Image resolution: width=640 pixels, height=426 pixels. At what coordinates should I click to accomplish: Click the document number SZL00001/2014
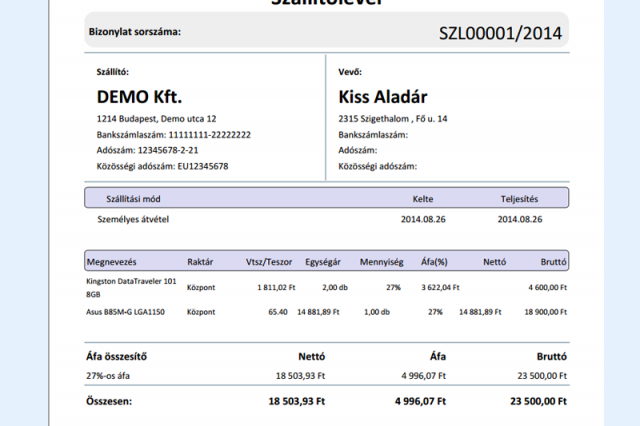click(500, 32)
